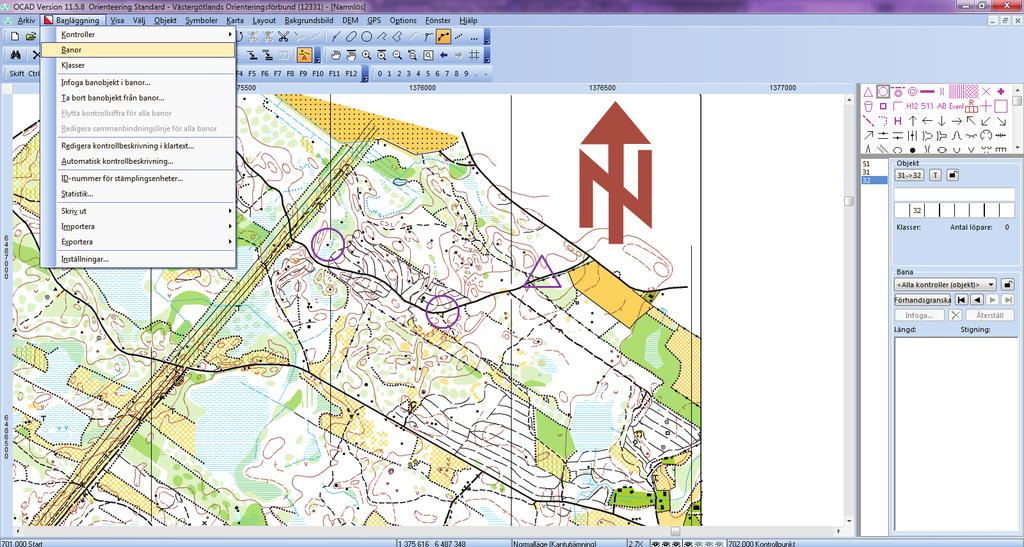1024x547 pixels.
Task: Select the 'H12' class text symbol
Action: [912, 106]
